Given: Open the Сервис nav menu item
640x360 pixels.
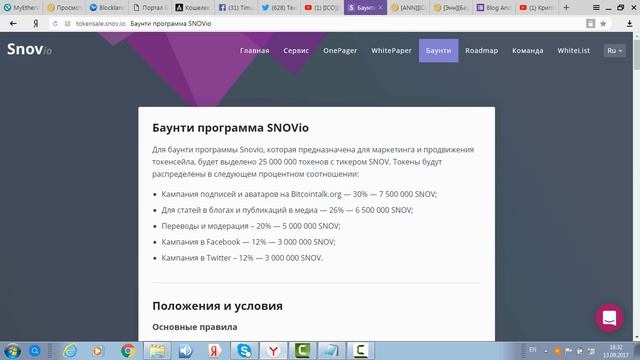Looking at the screenshot, I should point(296,51).
